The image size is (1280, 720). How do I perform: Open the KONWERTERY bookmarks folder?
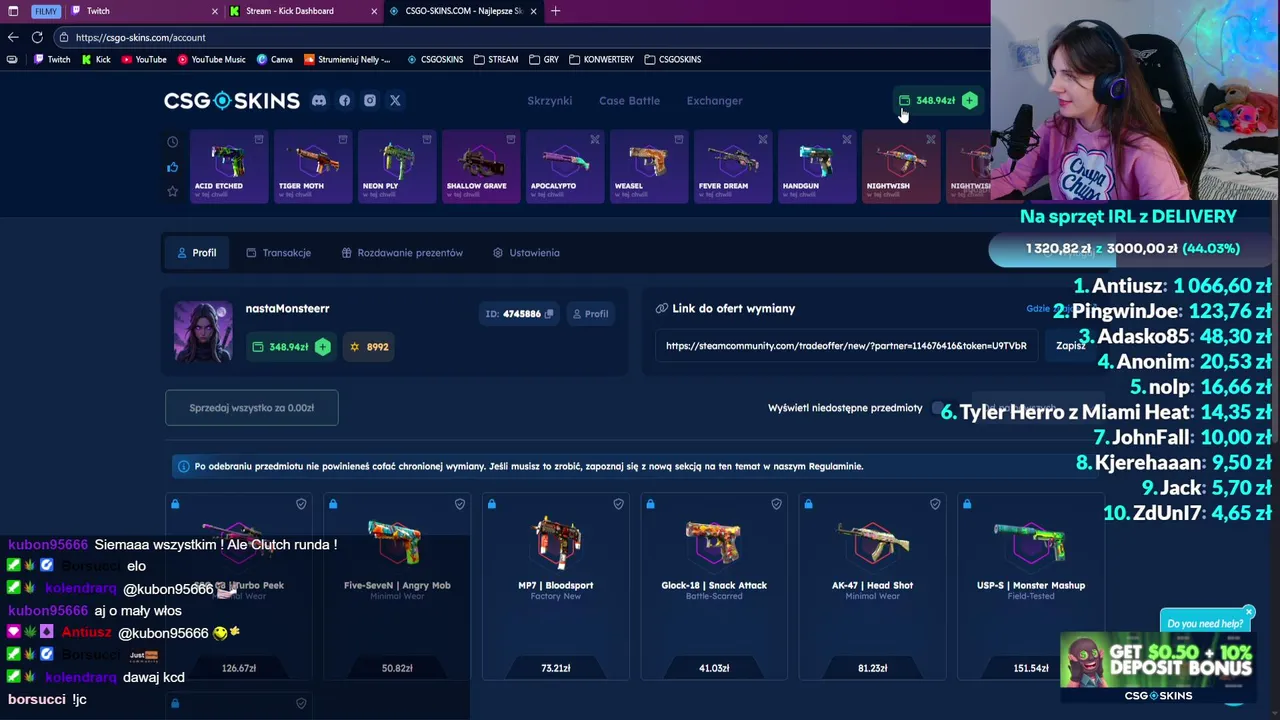click(601, 59)
